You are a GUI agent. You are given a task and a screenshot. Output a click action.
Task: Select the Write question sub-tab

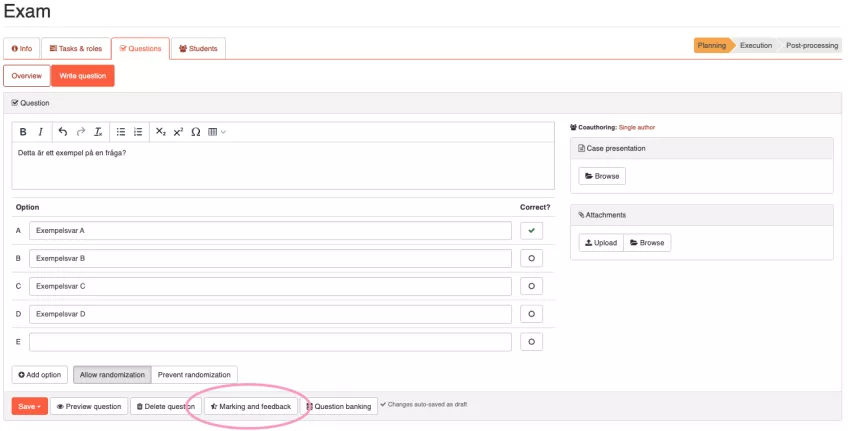click(x=83, y=76)
